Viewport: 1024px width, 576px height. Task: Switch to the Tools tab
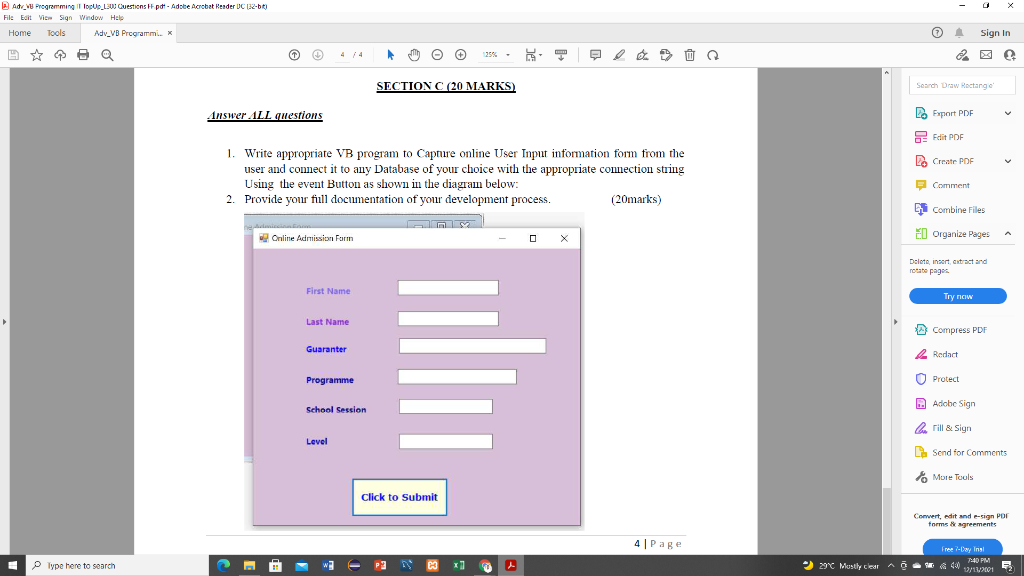click(56, 32)
